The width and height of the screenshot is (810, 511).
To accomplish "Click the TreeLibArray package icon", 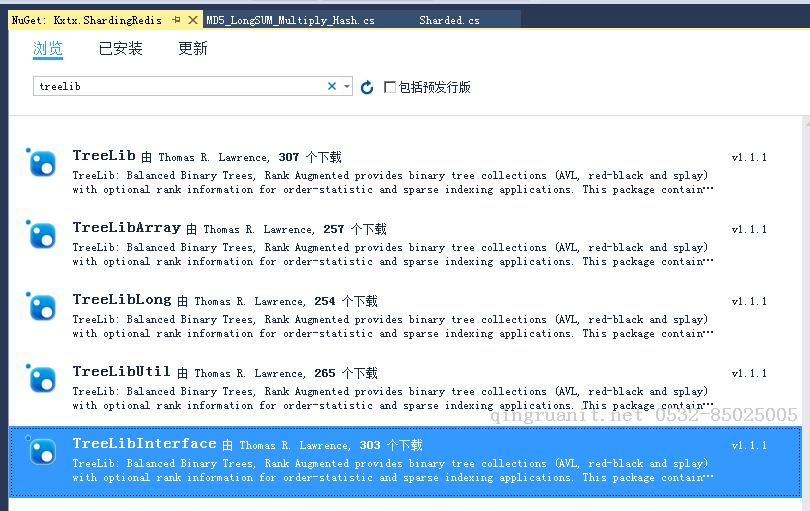I will pyautogui.click(x=42, y=235).
